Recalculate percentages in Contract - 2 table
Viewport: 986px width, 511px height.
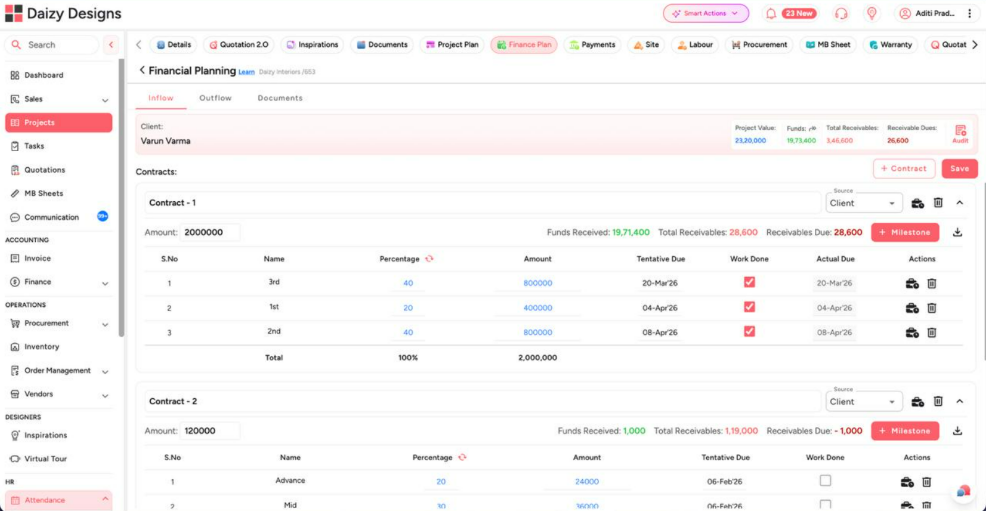[462, 458]
